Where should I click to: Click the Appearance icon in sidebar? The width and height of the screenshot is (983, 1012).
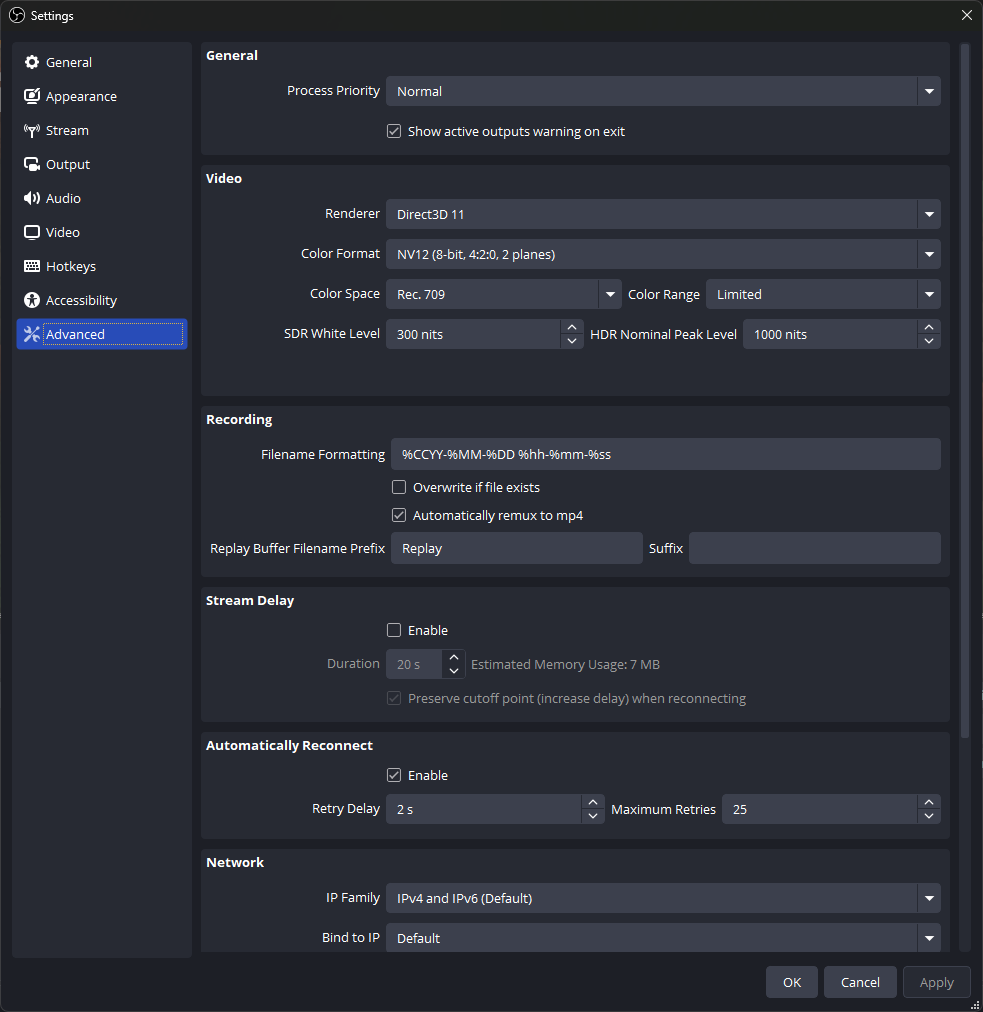click(32, 97)
